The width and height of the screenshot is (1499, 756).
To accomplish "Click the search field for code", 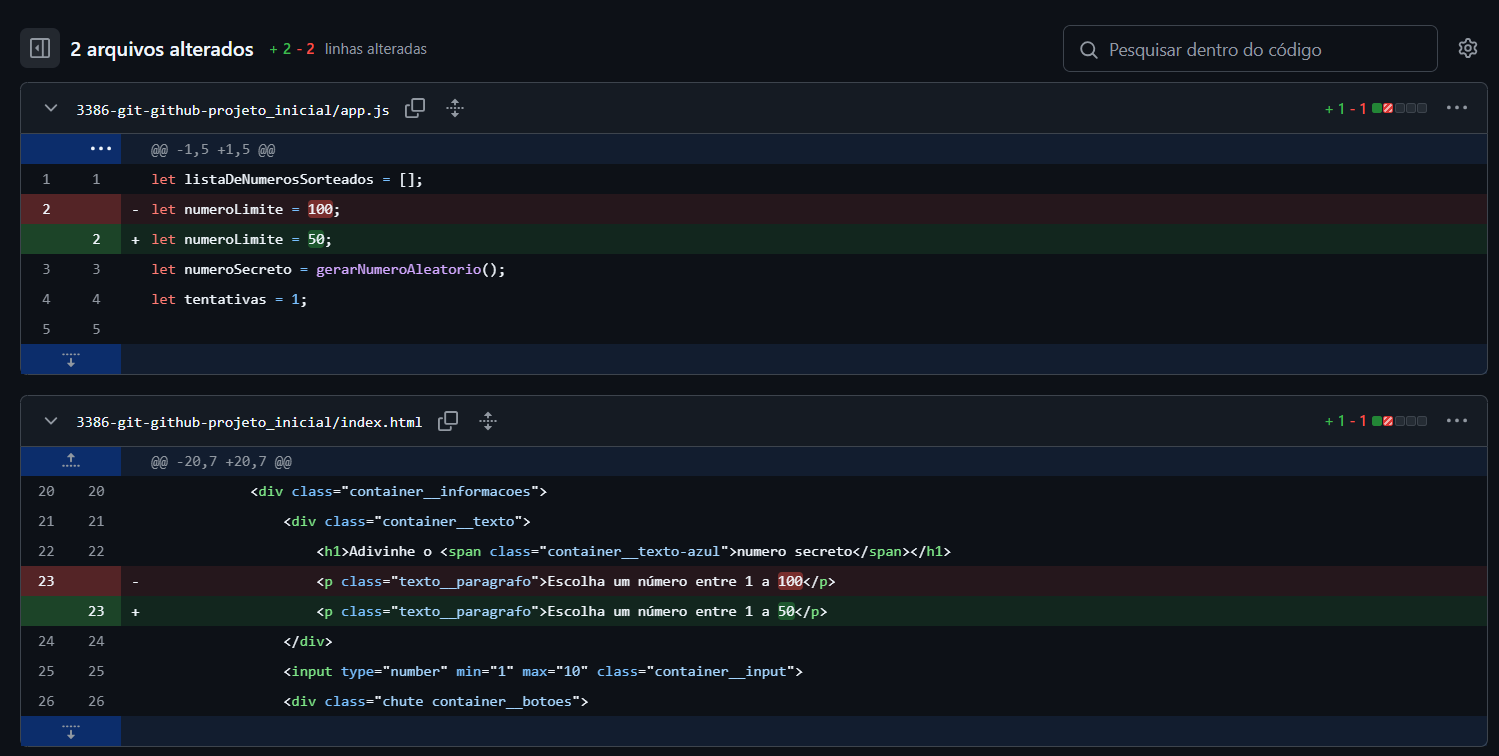I will (x=1250, y=49).
